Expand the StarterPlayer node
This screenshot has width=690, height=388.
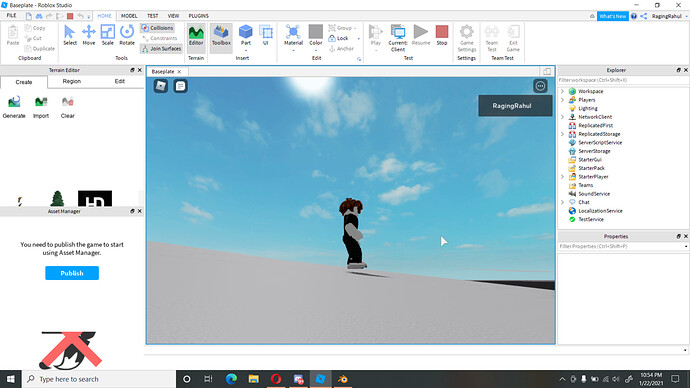(562, 176)
